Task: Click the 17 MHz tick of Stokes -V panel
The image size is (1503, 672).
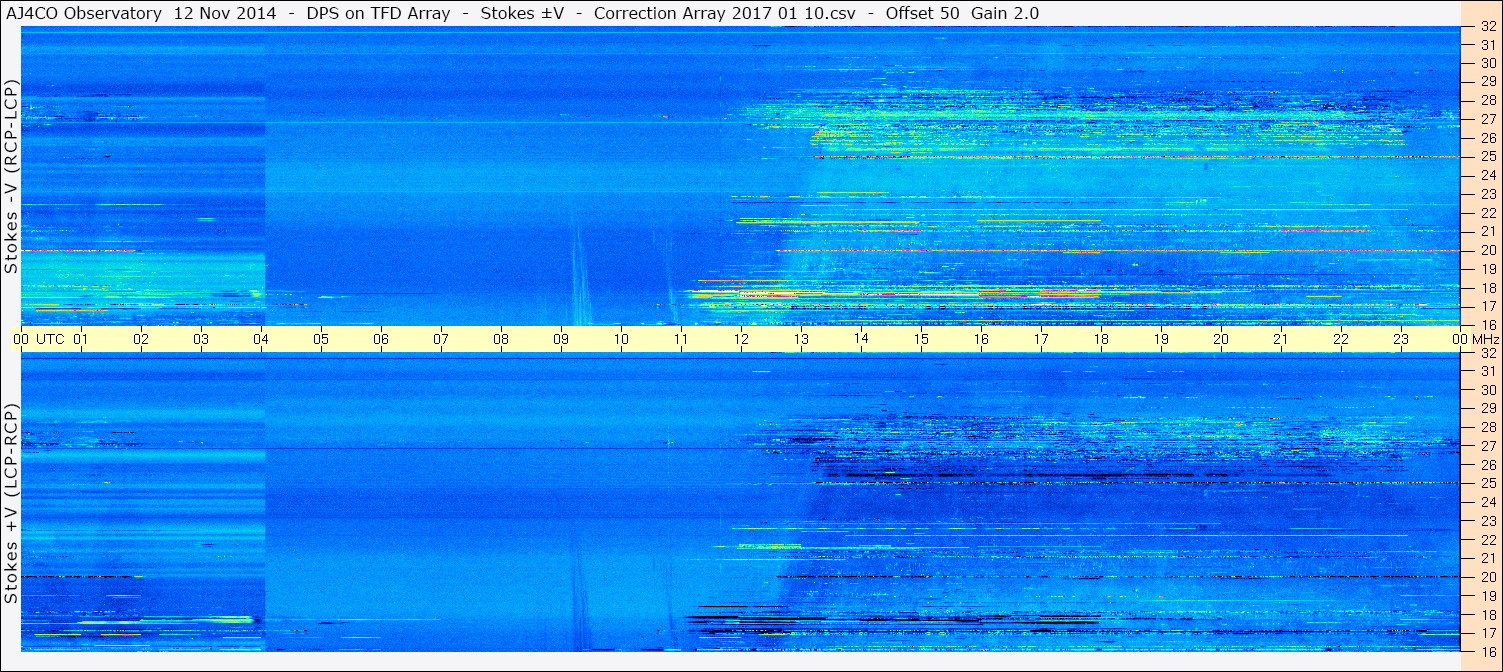Action: (x=1487, y=306)
